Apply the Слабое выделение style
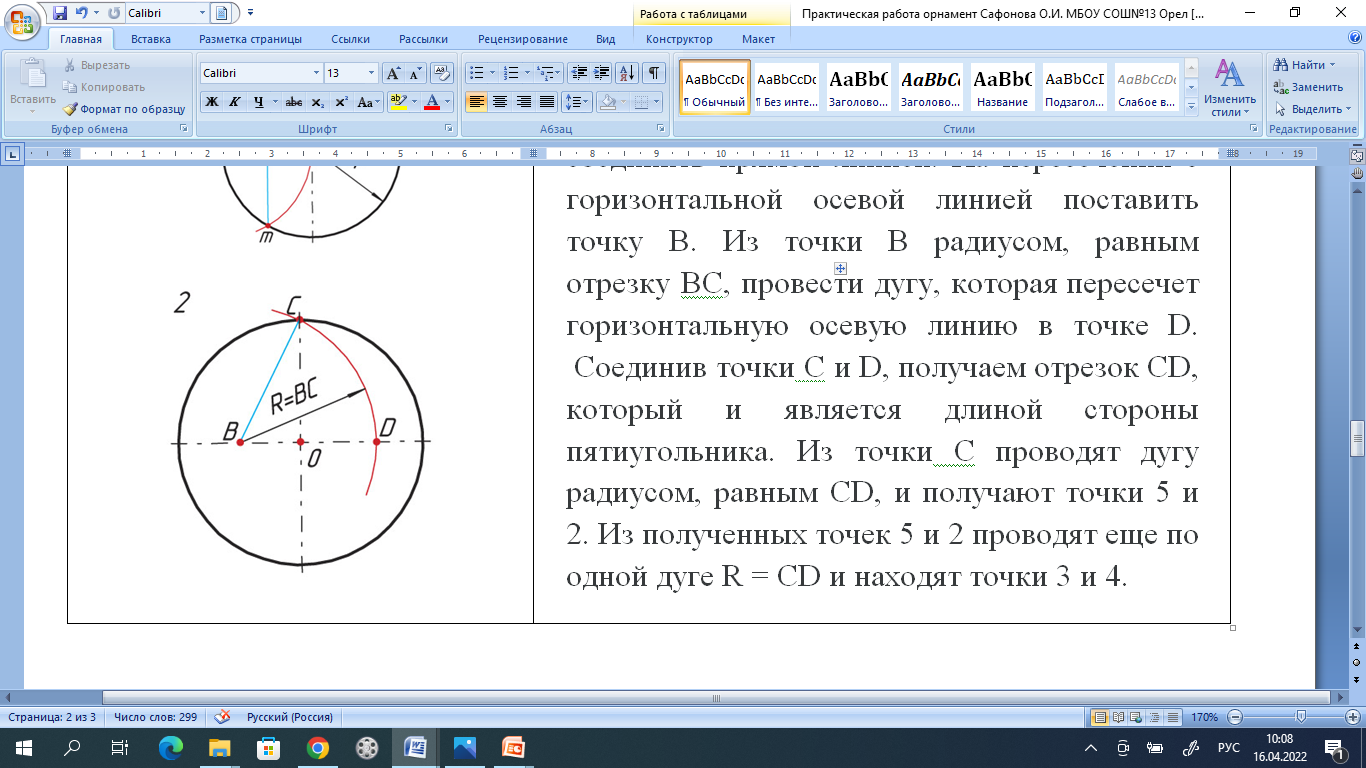 click(x=1146, y=87)
